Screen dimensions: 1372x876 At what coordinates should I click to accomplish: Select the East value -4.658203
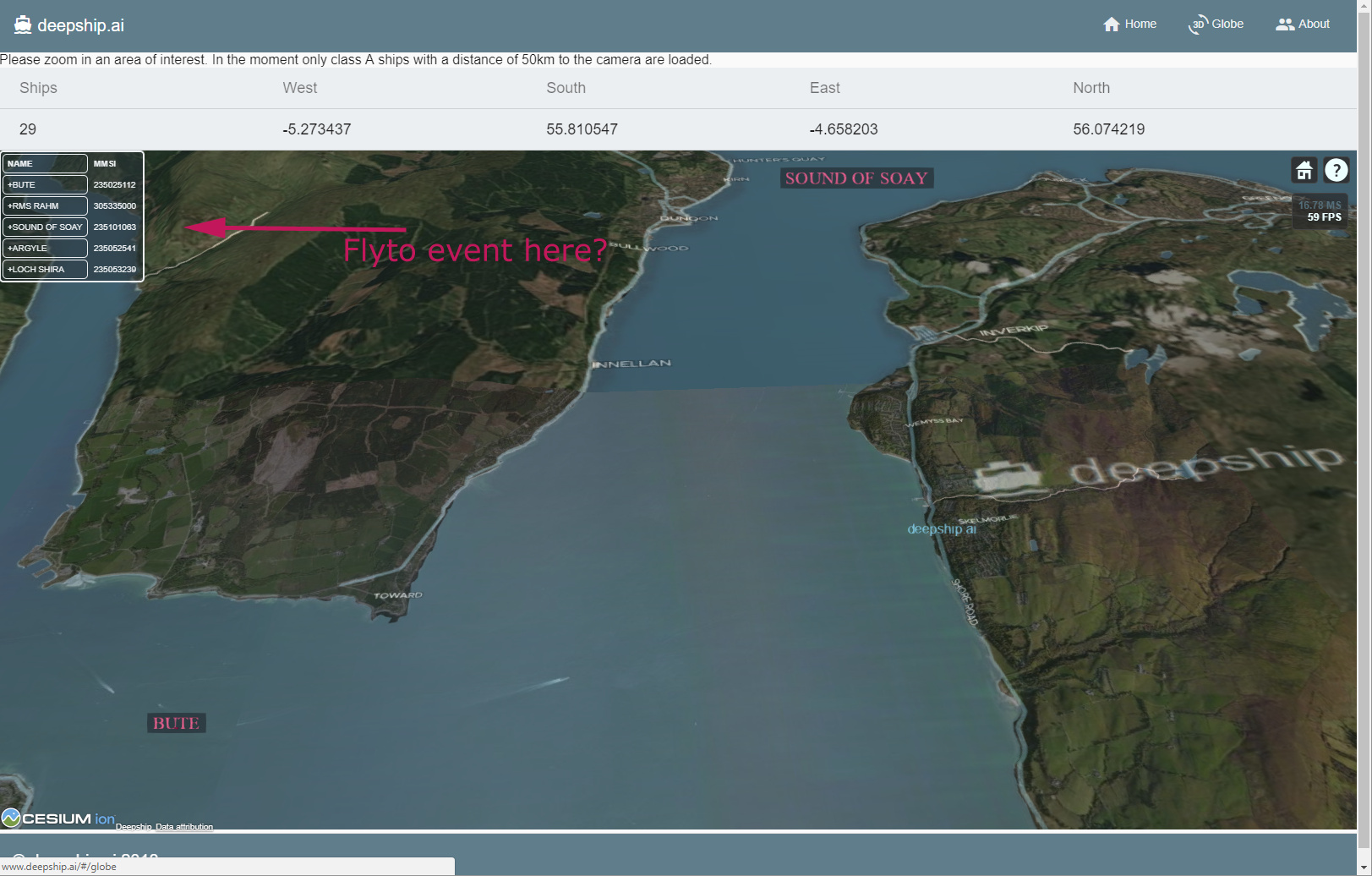(x=843, y=129)
